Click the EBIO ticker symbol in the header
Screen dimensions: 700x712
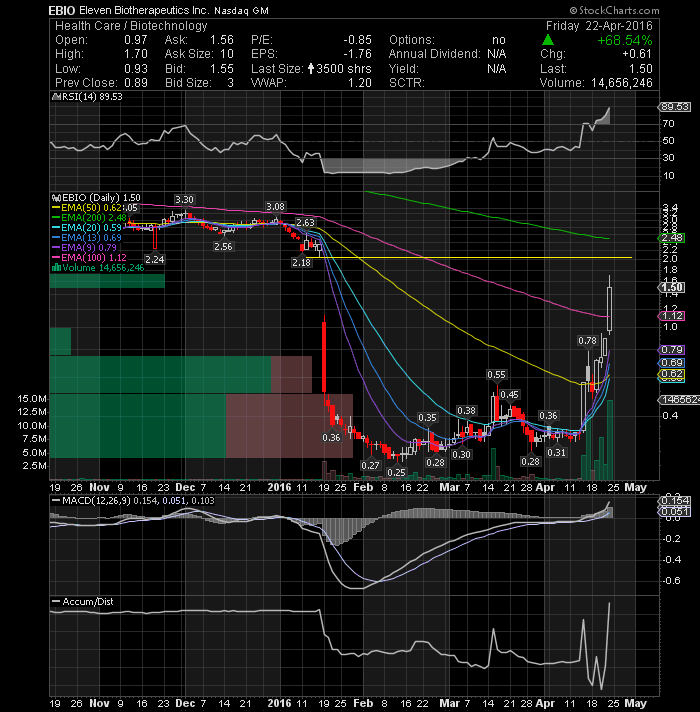click(x=62, y=10)
